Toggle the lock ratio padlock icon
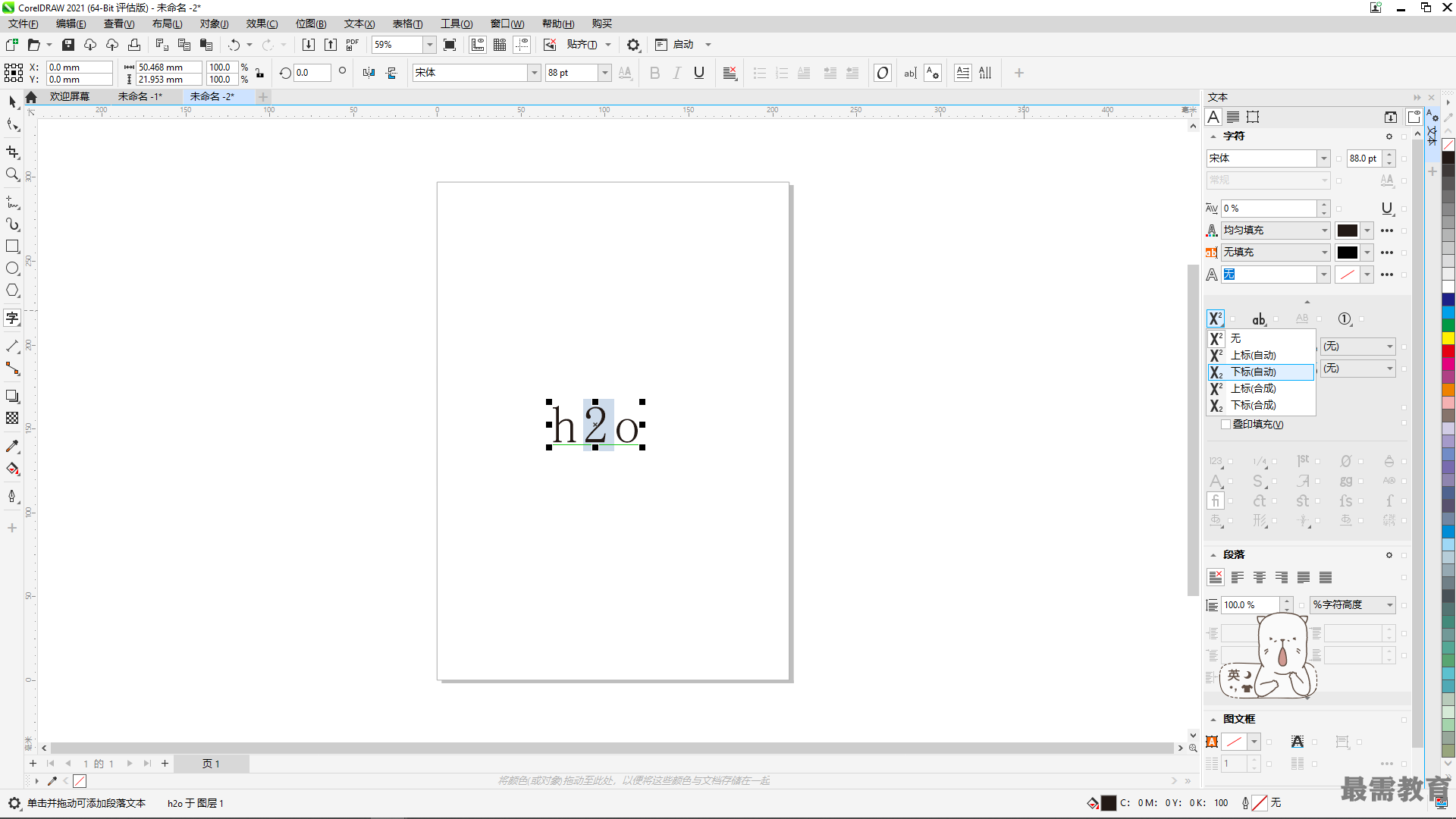 click(259, 74)
